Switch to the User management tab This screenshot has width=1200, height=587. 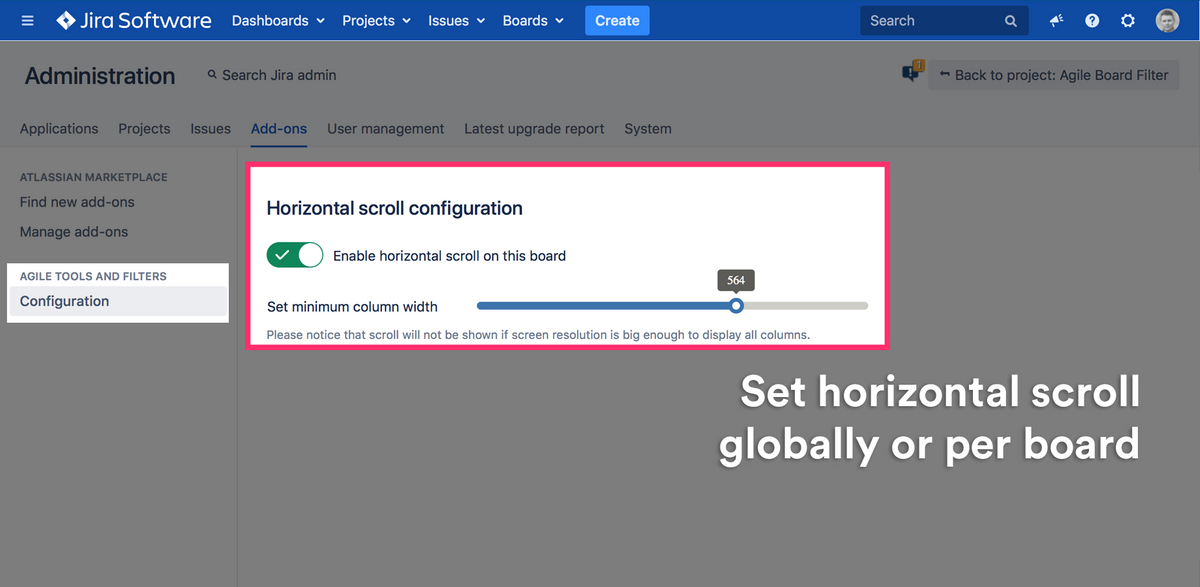coord(385,129)
